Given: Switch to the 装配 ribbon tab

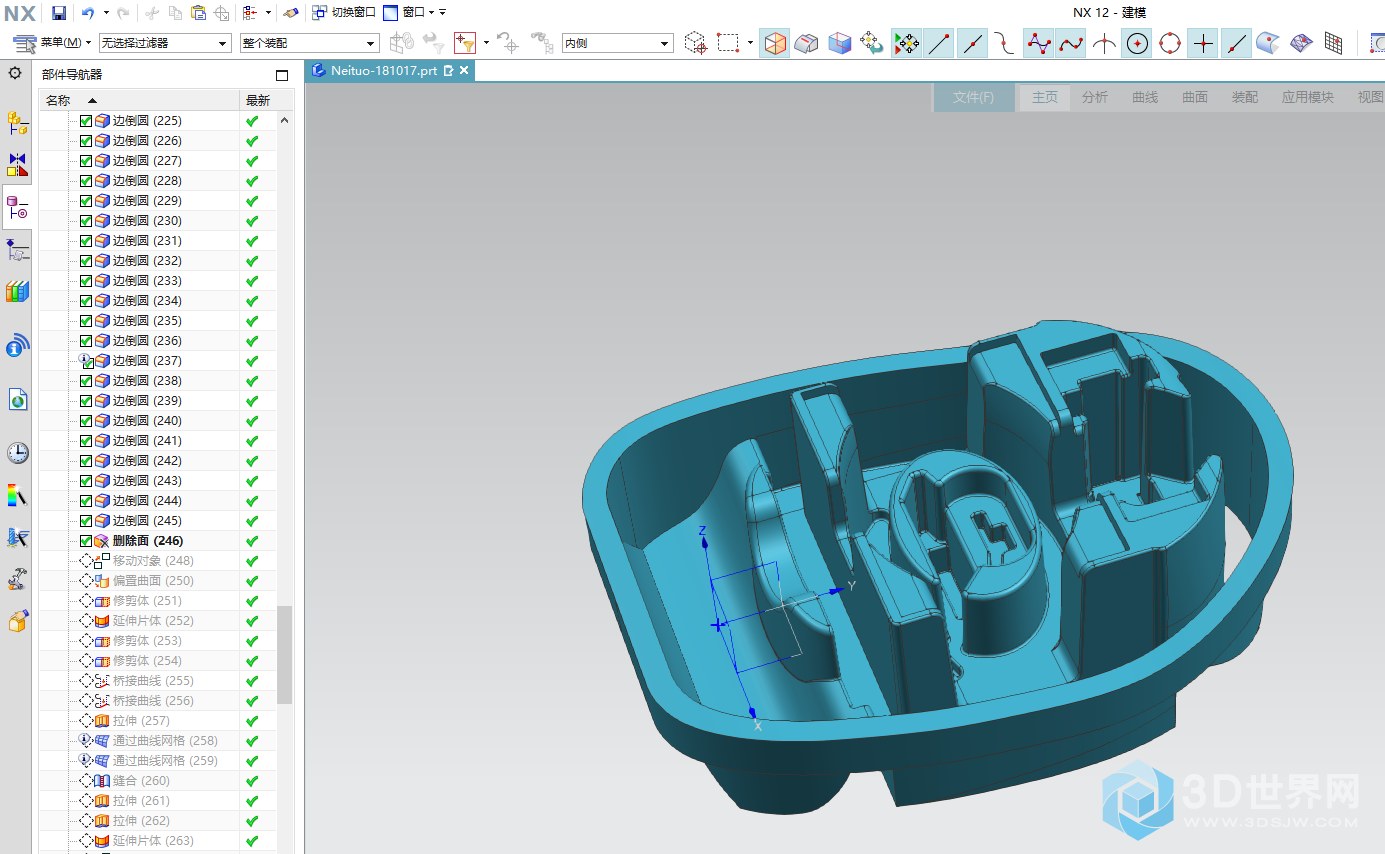Looking at the screenshot, I should (1245, 97).
